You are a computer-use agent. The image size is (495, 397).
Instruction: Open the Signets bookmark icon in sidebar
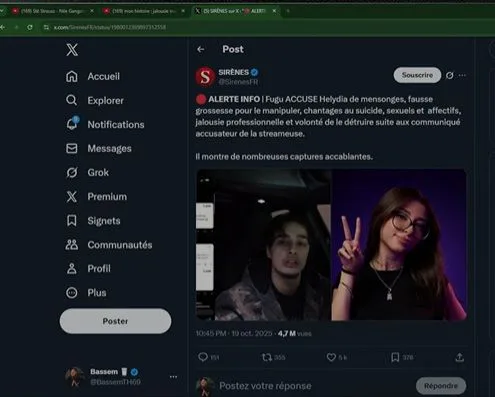72,221
